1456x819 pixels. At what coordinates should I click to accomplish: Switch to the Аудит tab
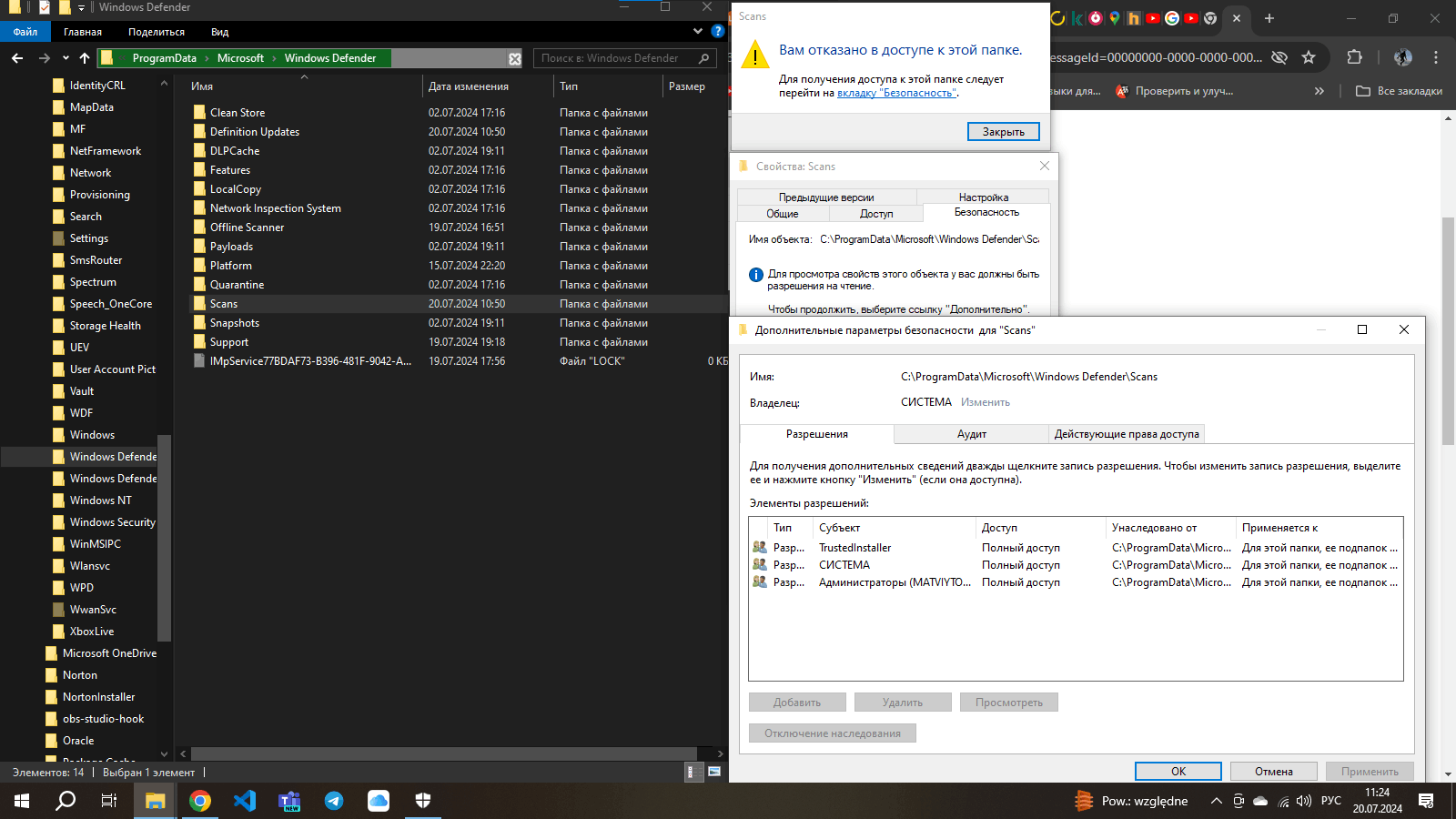[972, 434]
